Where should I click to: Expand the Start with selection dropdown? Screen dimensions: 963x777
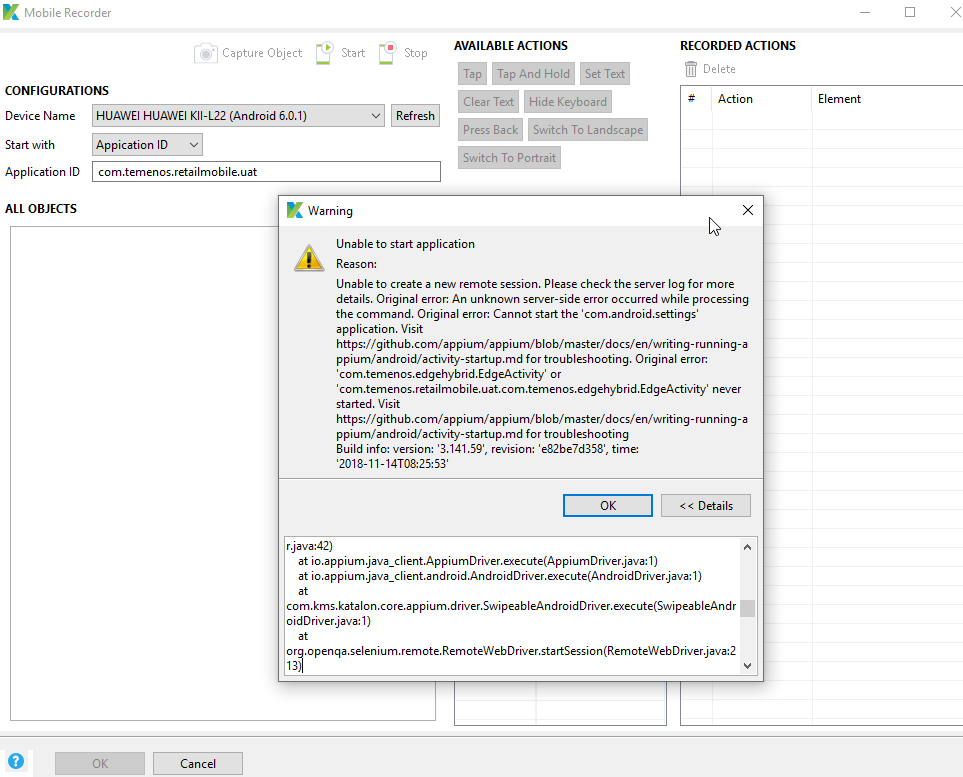click(193, 144)
